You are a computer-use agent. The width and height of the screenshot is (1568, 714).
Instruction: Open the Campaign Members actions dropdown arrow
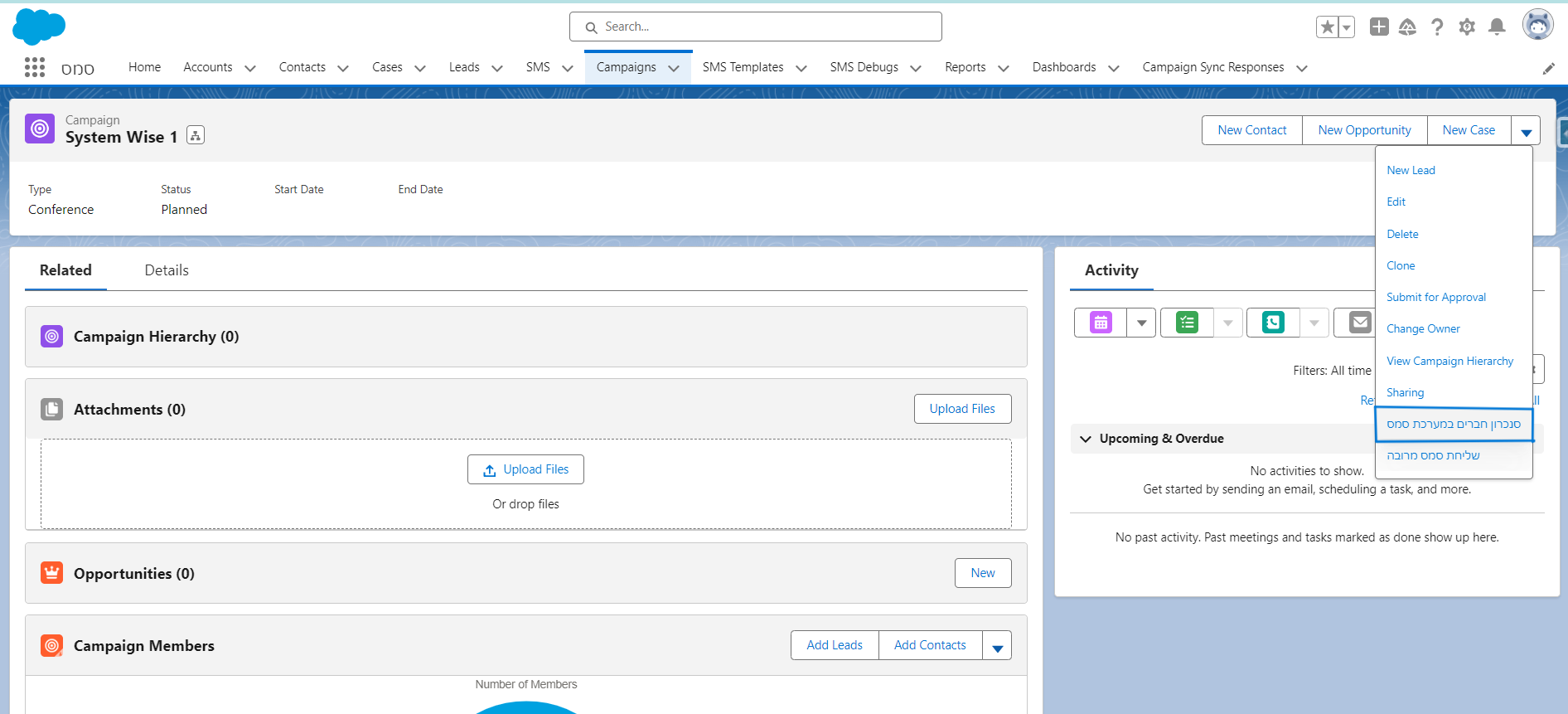click(x=998, y=645)
